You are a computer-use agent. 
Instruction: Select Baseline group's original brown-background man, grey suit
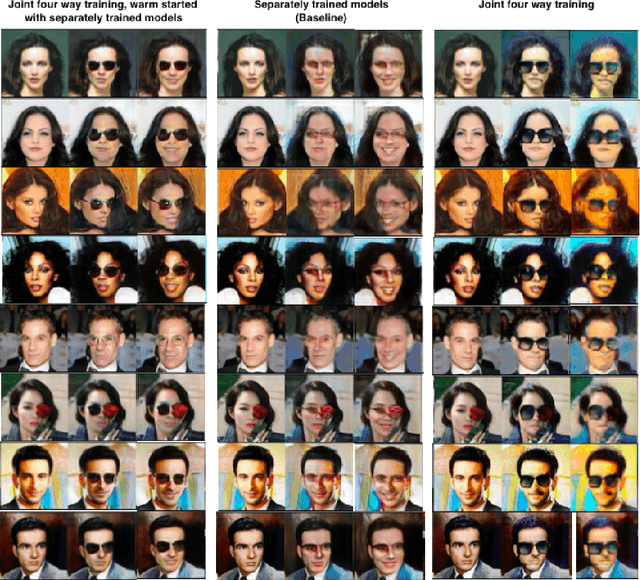click(250, 545)
